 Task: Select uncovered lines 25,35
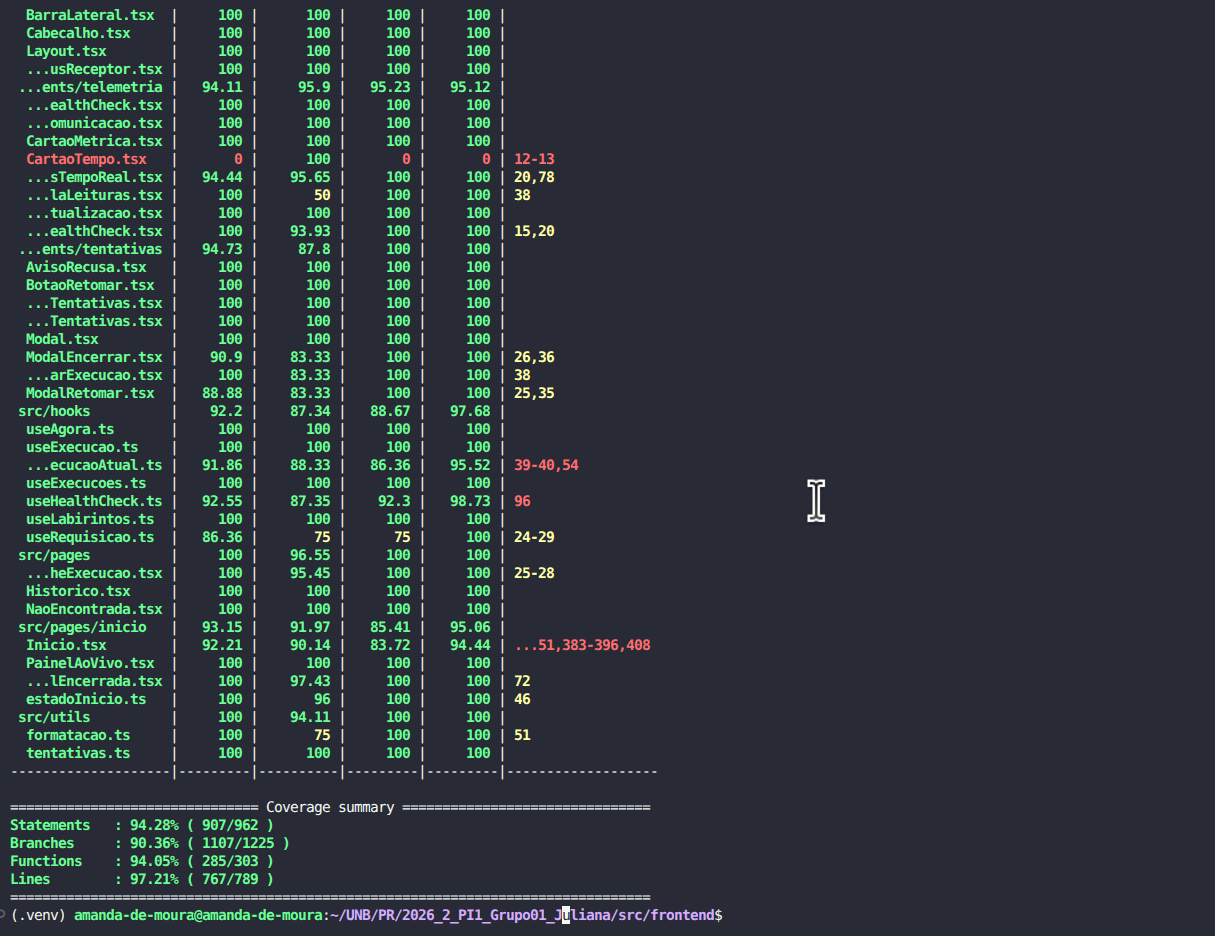pos(534,393)
